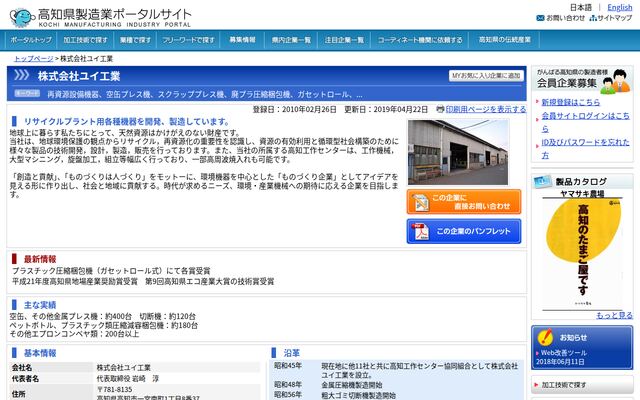Select 昭和48年 金属圧縮機製造開始 row
640x400 pixels.
[x=397, y=385]
